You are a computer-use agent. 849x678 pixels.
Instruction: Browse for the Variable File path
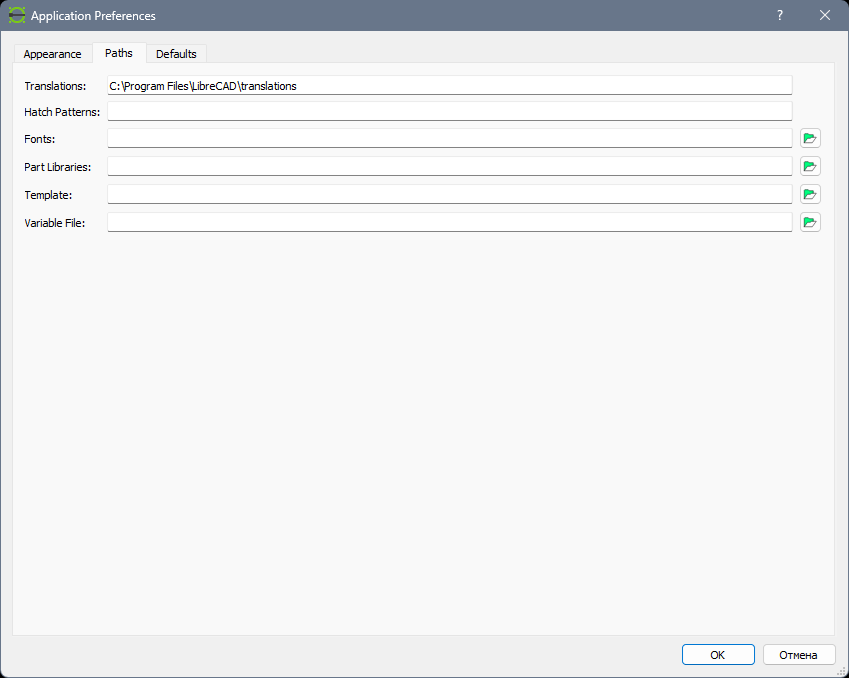810,222
